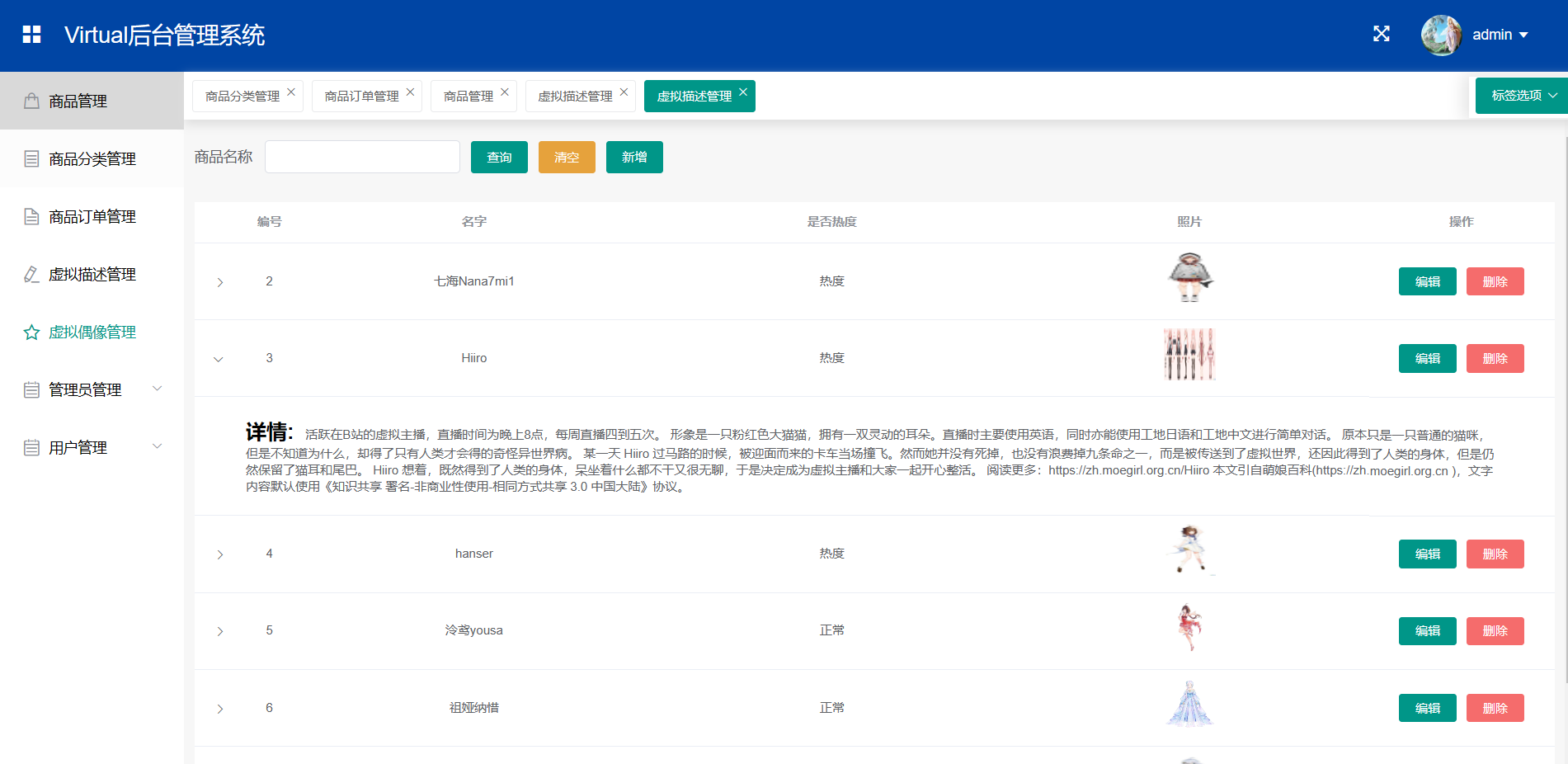Edit the hanser row

click(x=1427, y=554)
